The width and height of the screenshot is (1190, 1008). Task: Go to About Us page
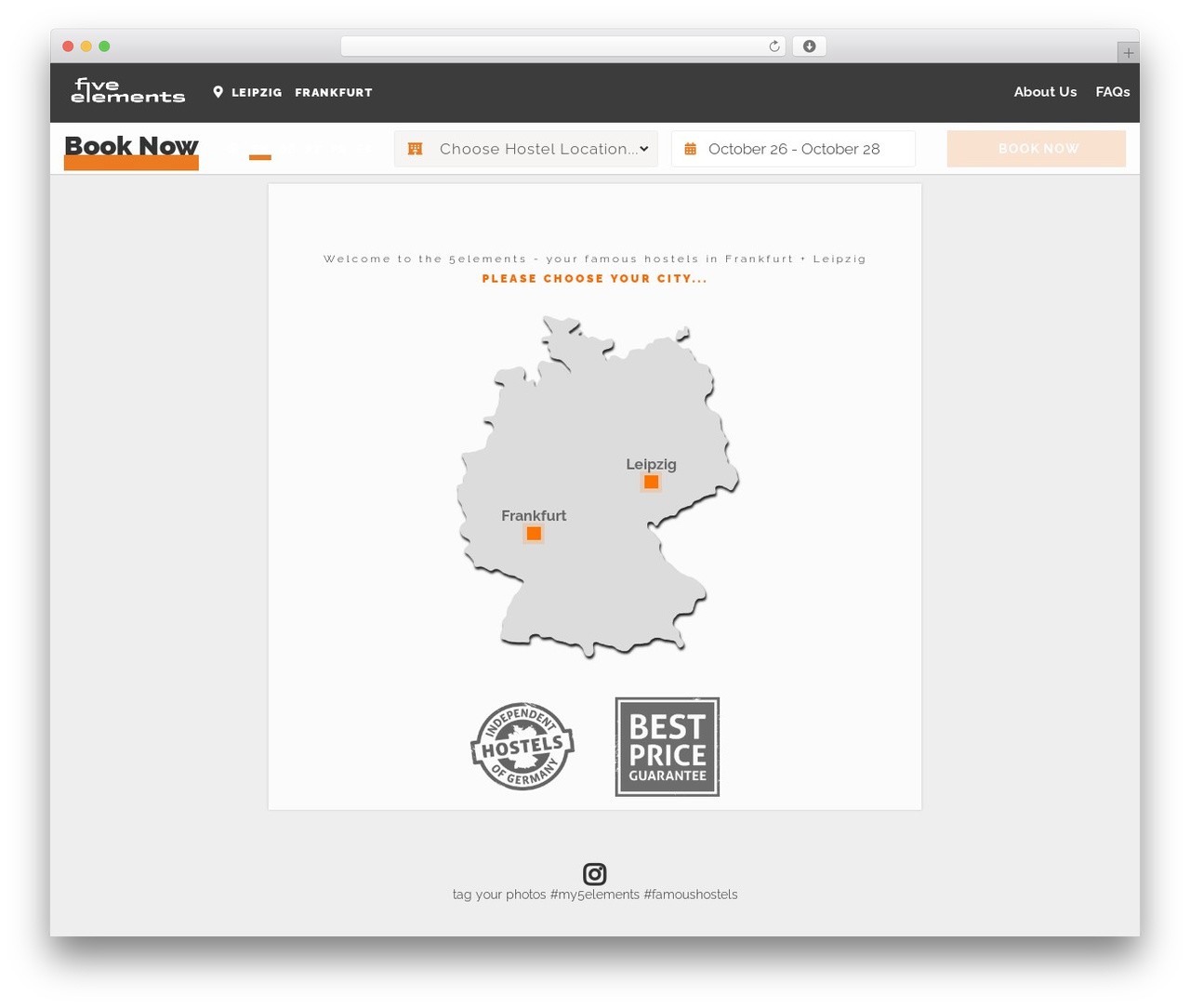[x=1045, y=92]
